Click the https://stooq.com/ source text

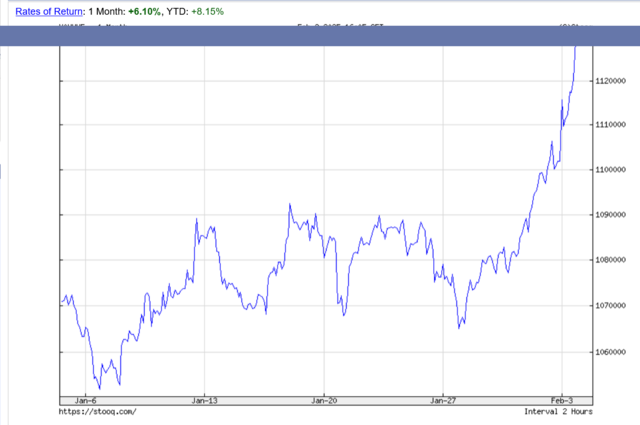(x=97, y=411)
